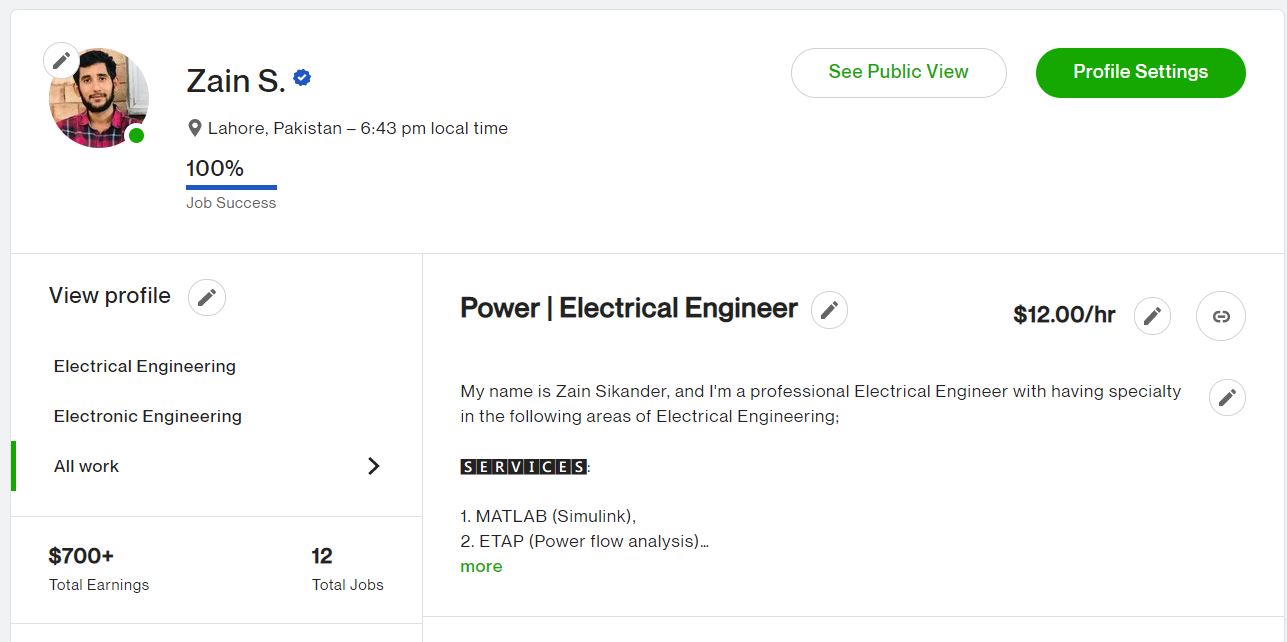Select Electrical Engineering specialized profile

click(x=145, y=366)
